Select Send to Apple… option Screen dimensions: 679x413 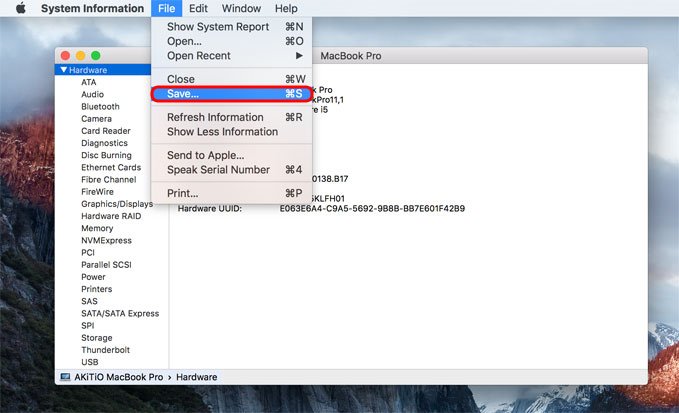(x=205, y=155)
